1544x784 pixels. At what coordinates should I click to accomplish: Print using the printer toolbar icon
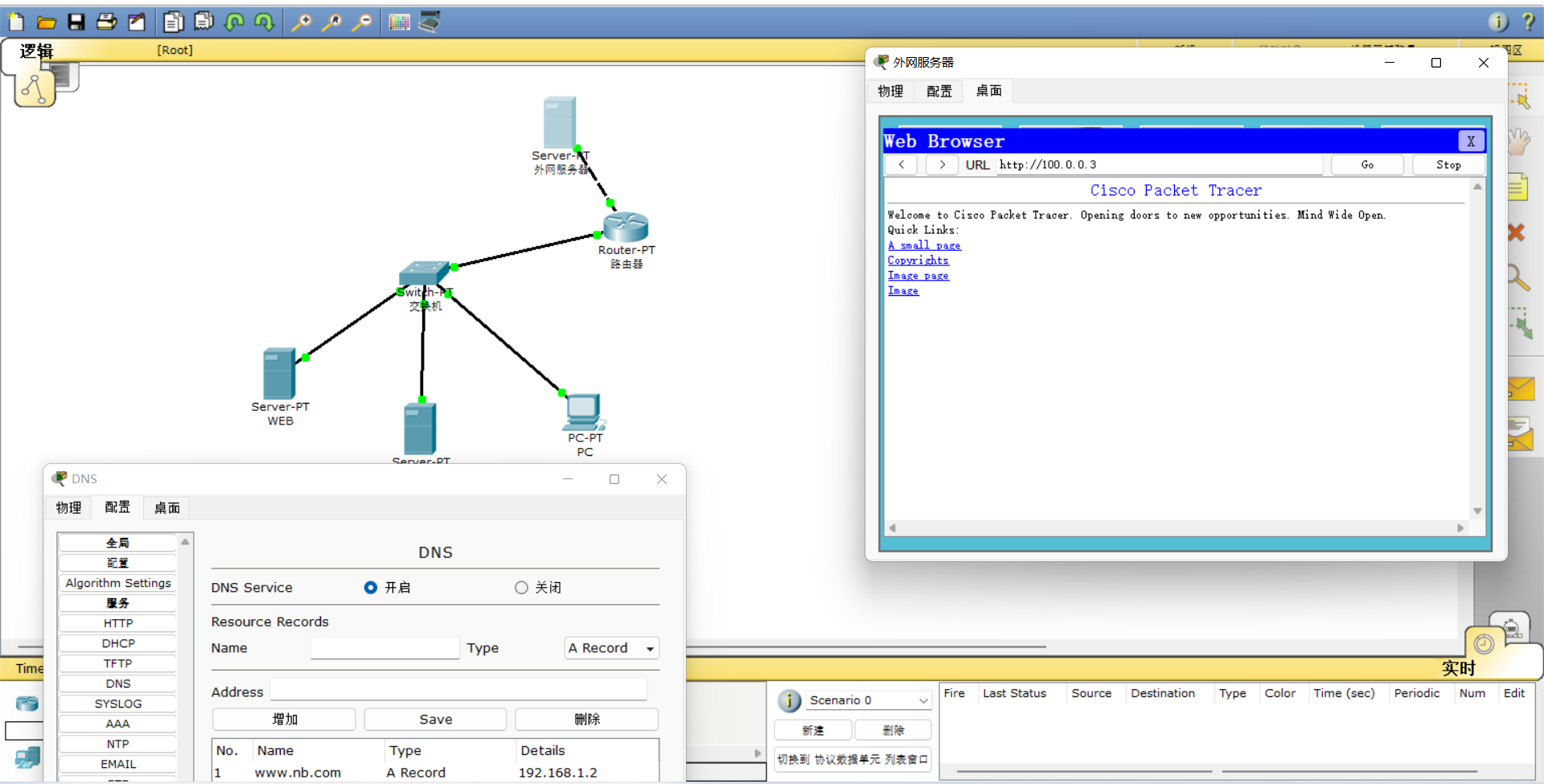click(x=106, y=22)
